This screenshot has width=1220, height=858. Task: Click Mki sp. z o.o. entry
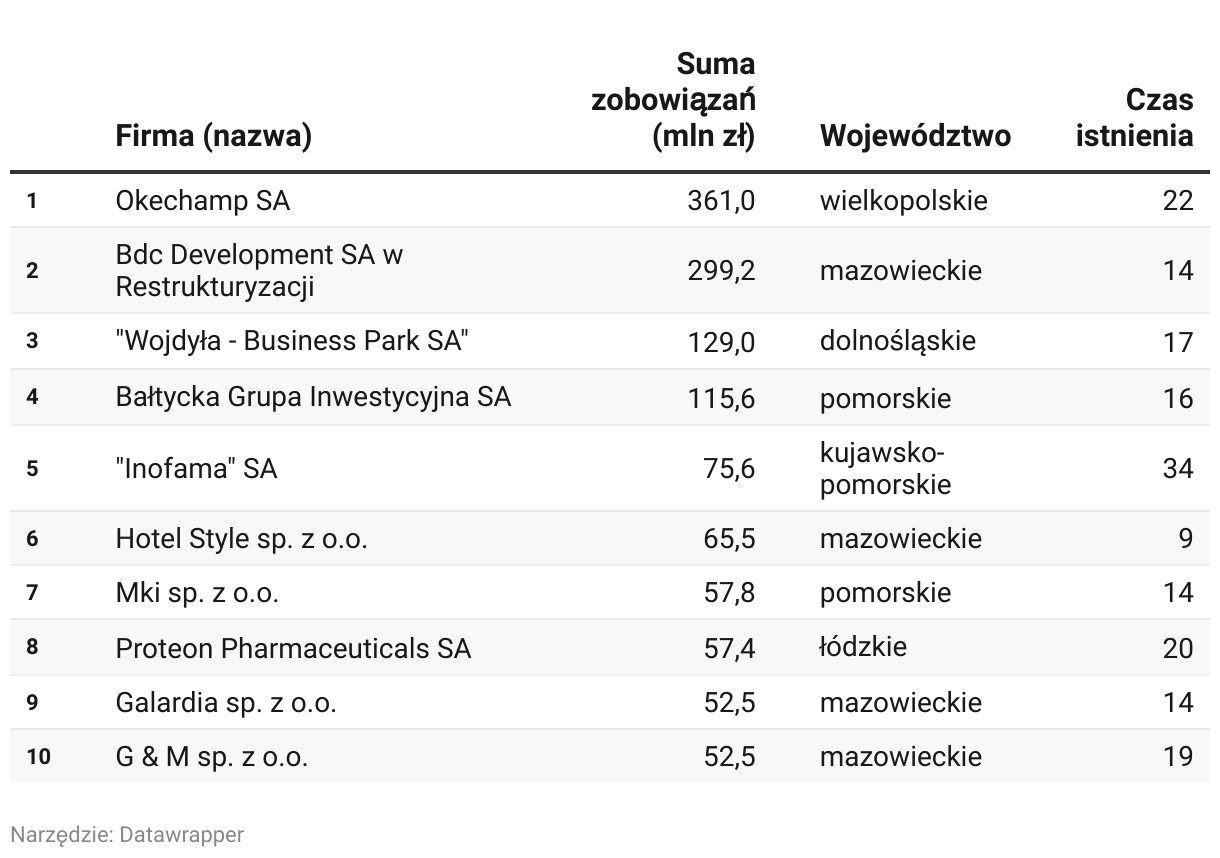click(197, 593)
